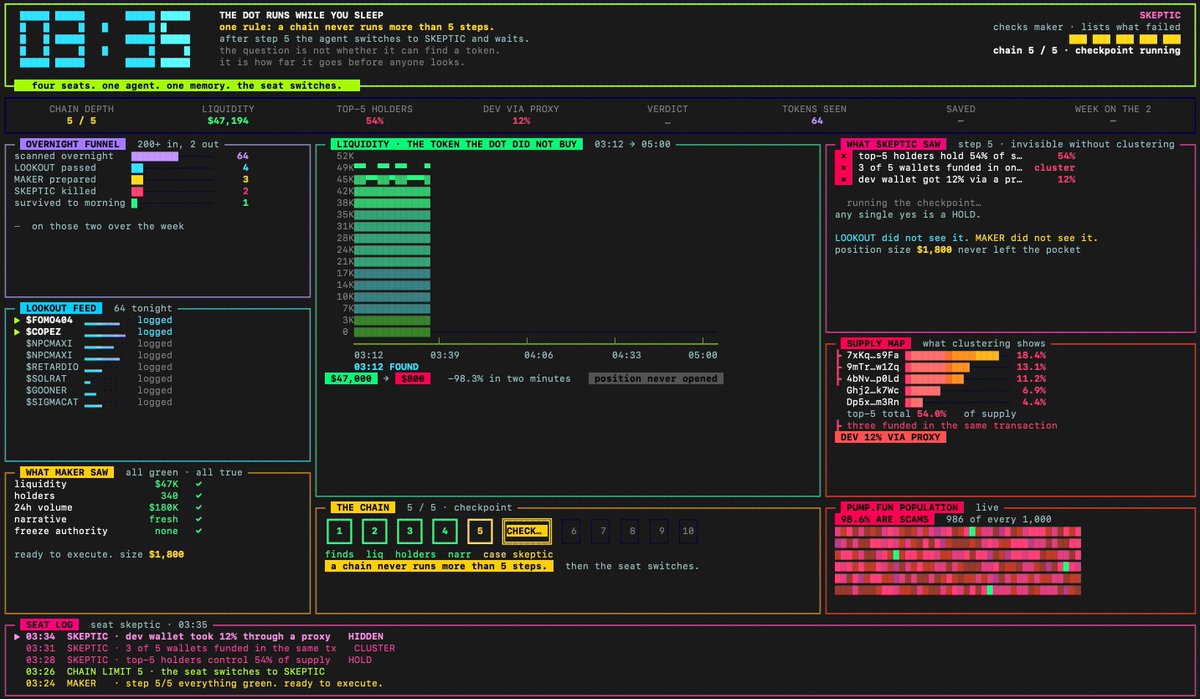This screenshot has width=1200, height=699.
Task: Click the checkmark in the freeze authority row
Action: 199,532
